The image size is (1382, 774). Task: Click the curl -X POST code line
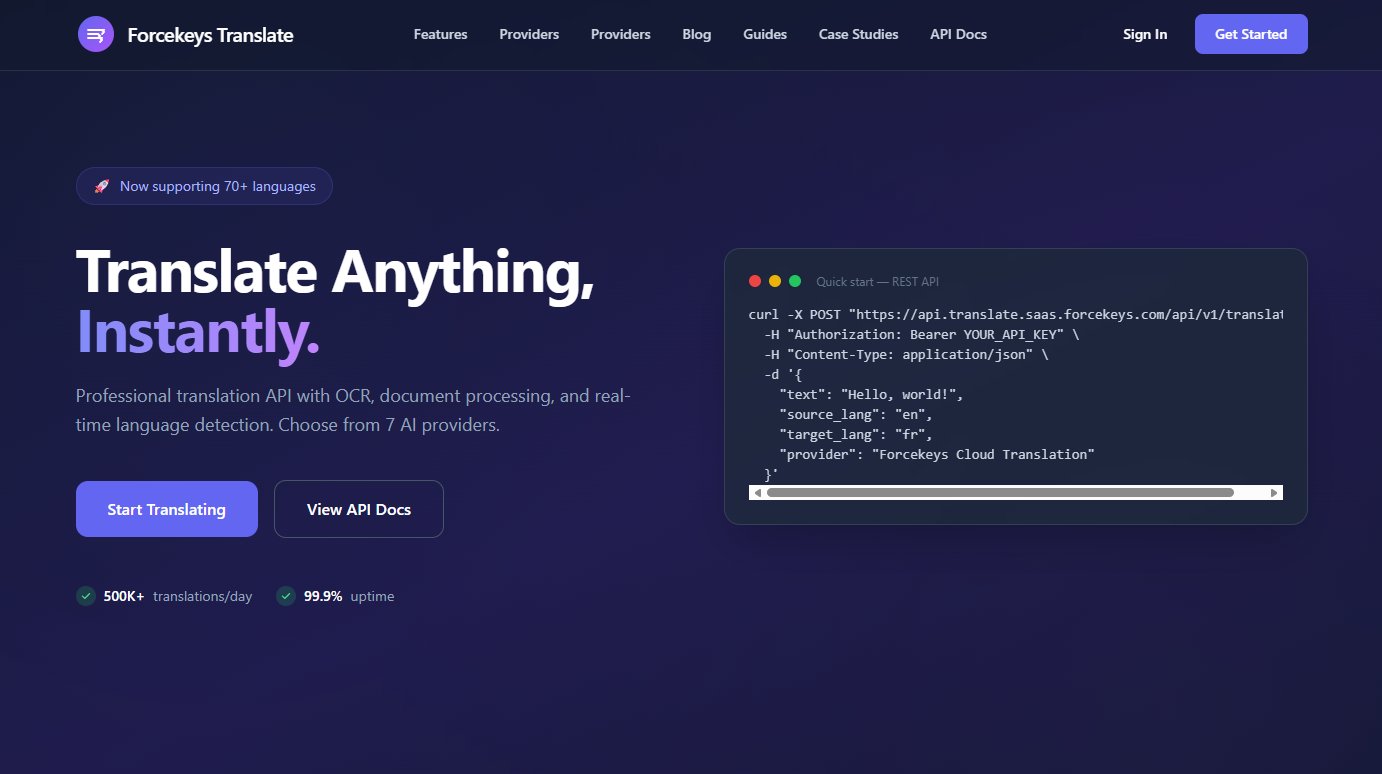[1015, 314]
